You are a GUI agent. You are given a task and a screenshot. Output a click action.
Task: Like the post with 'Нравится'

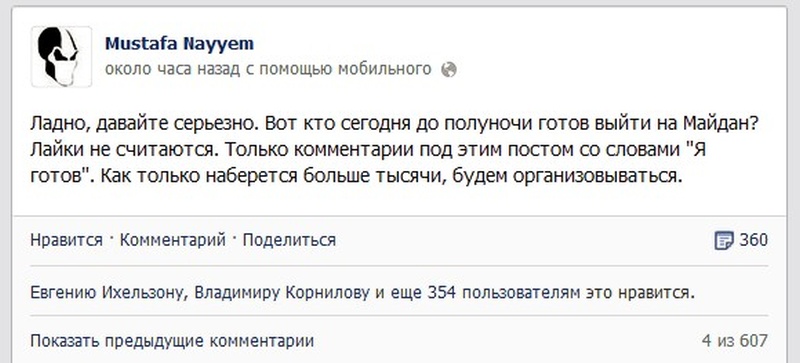[x=66, y=240]
